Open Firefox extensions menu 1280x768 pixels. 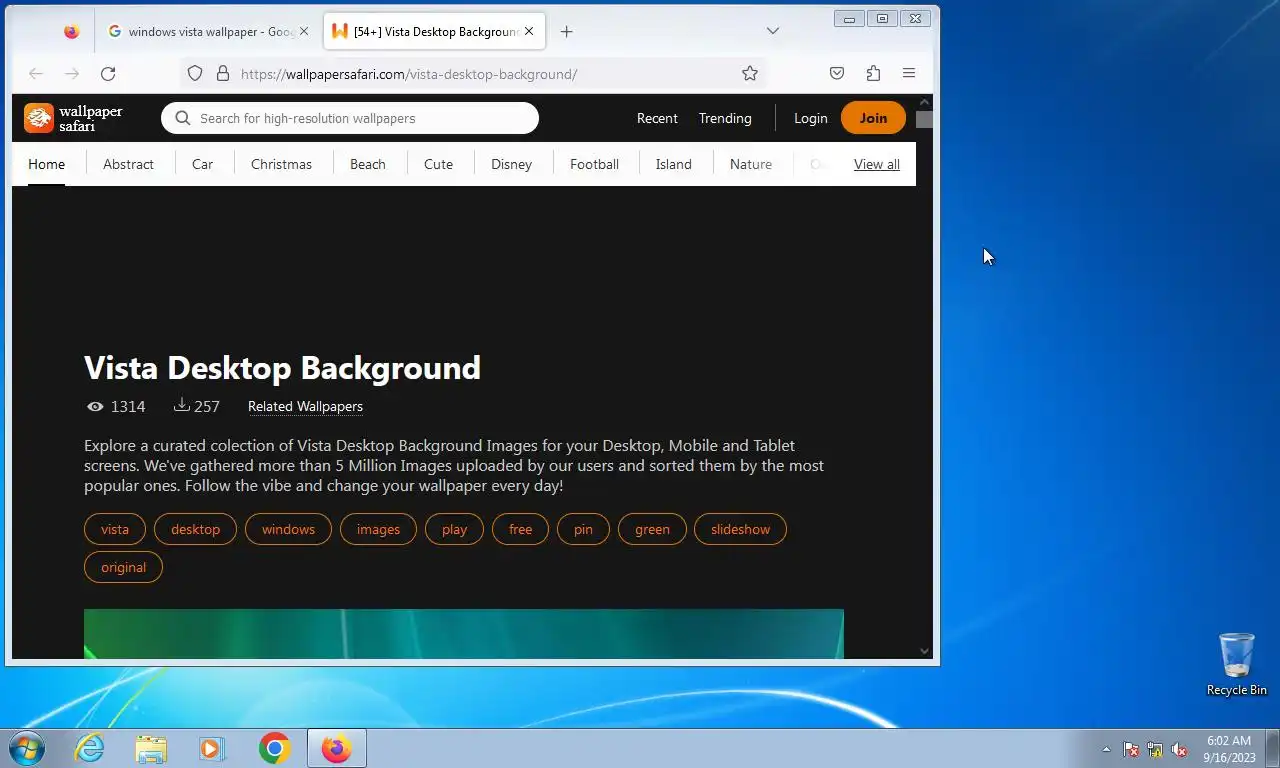pos(873,73)
